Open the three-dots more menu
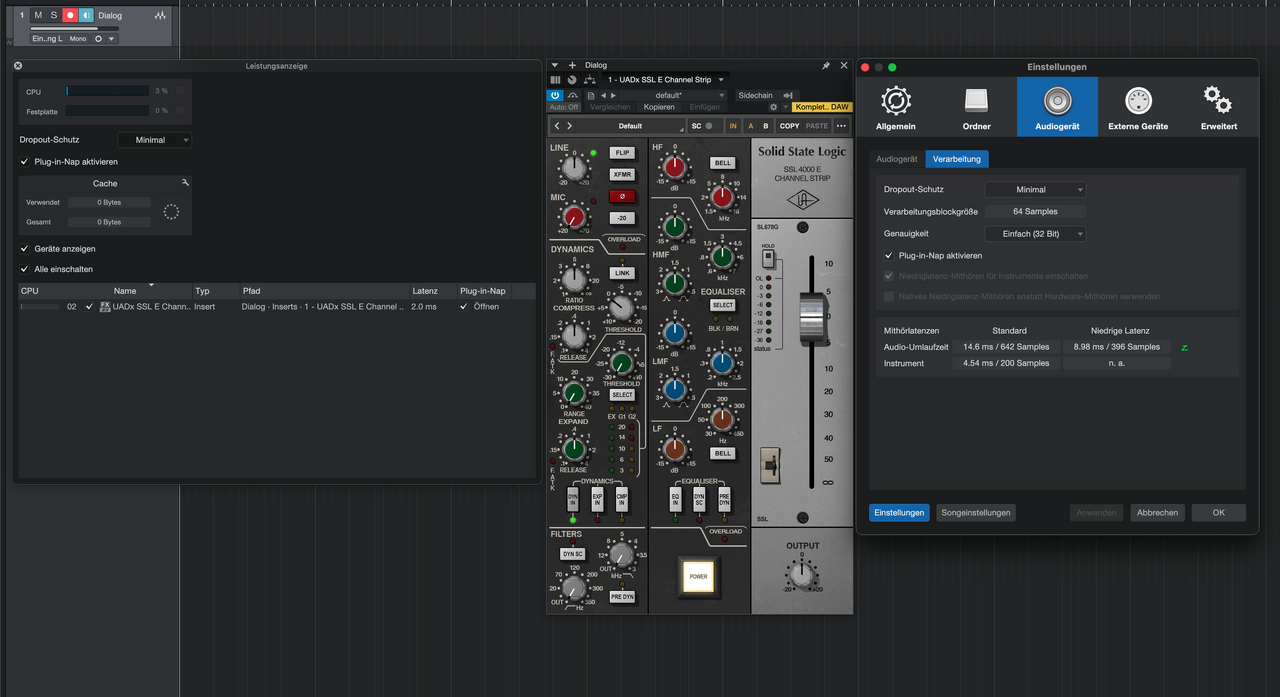Screen dimensions: 1280x697 tap(841, 126)
